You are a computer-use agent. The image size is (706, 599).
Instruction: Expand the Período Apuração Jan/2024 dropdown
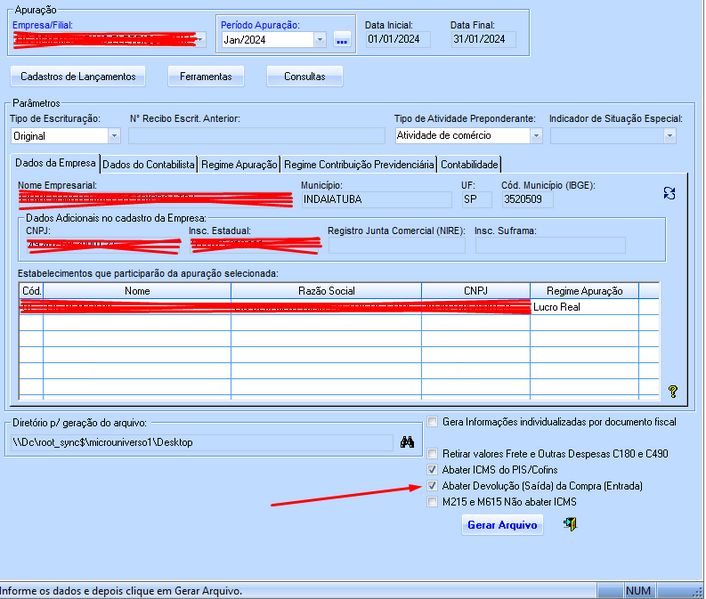(x=320, y=40)
